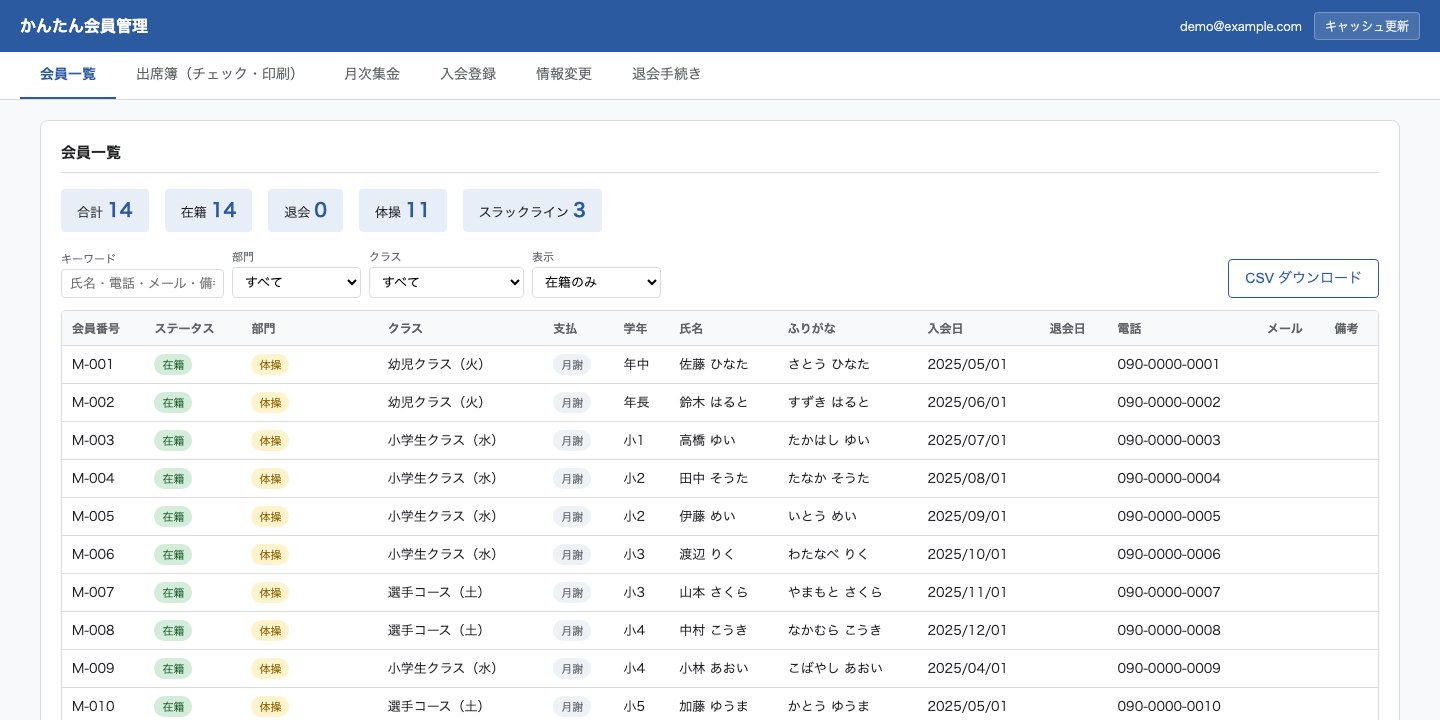The height and width of the screenshot is (720, 1440).
Task: Click the スラックライン 3 summary chip
Action: pos(532,210)
